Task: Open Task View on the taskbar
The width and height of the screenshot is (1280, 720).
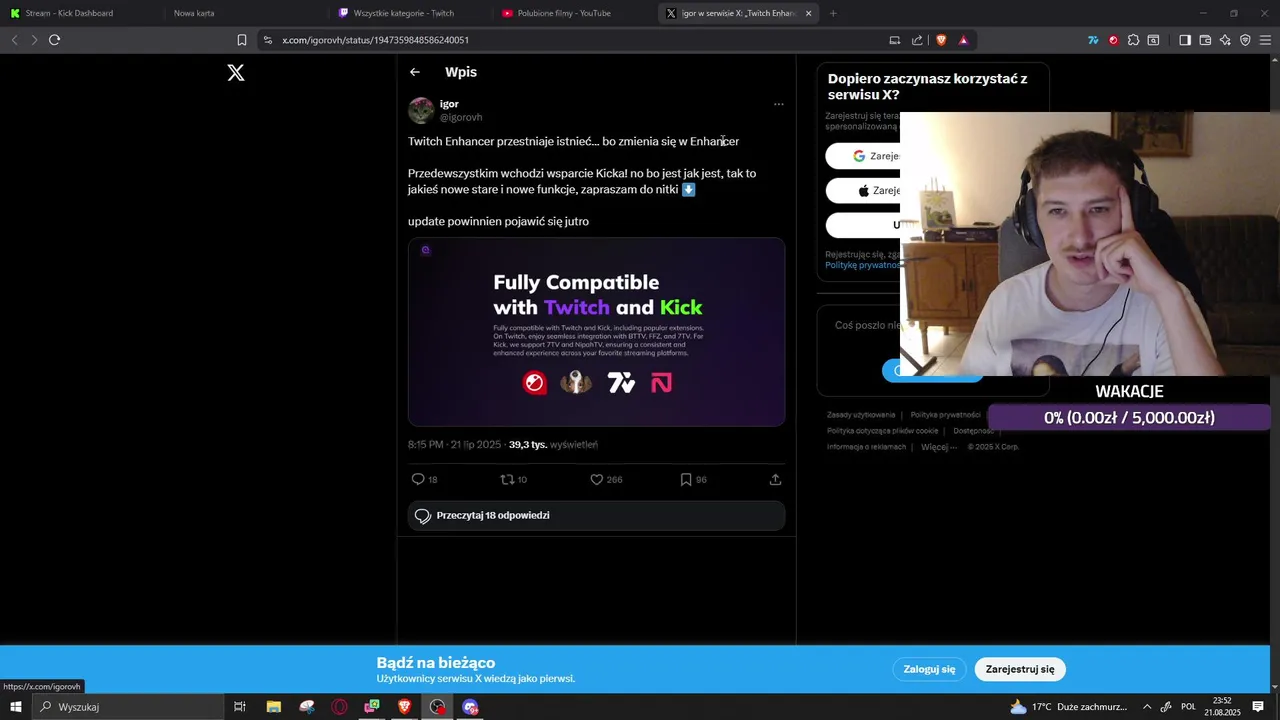Action: tap(240, 707)
